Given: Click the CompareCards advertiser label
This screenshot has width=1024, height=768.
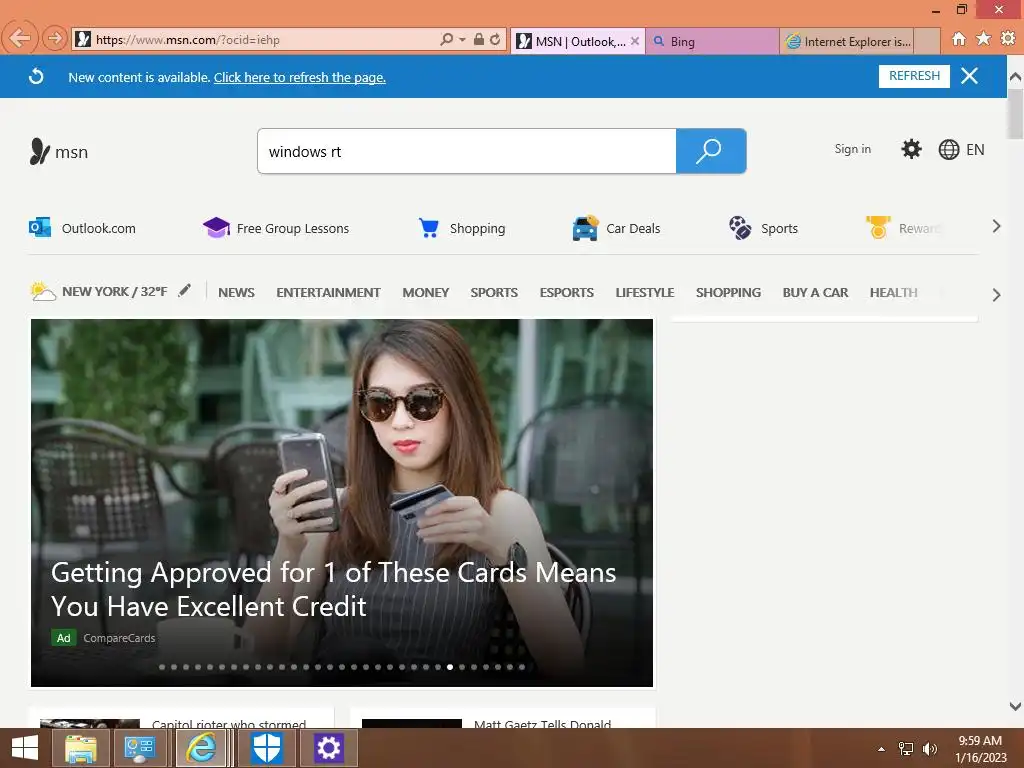Looking at the screenshot, I should [119, 638].
